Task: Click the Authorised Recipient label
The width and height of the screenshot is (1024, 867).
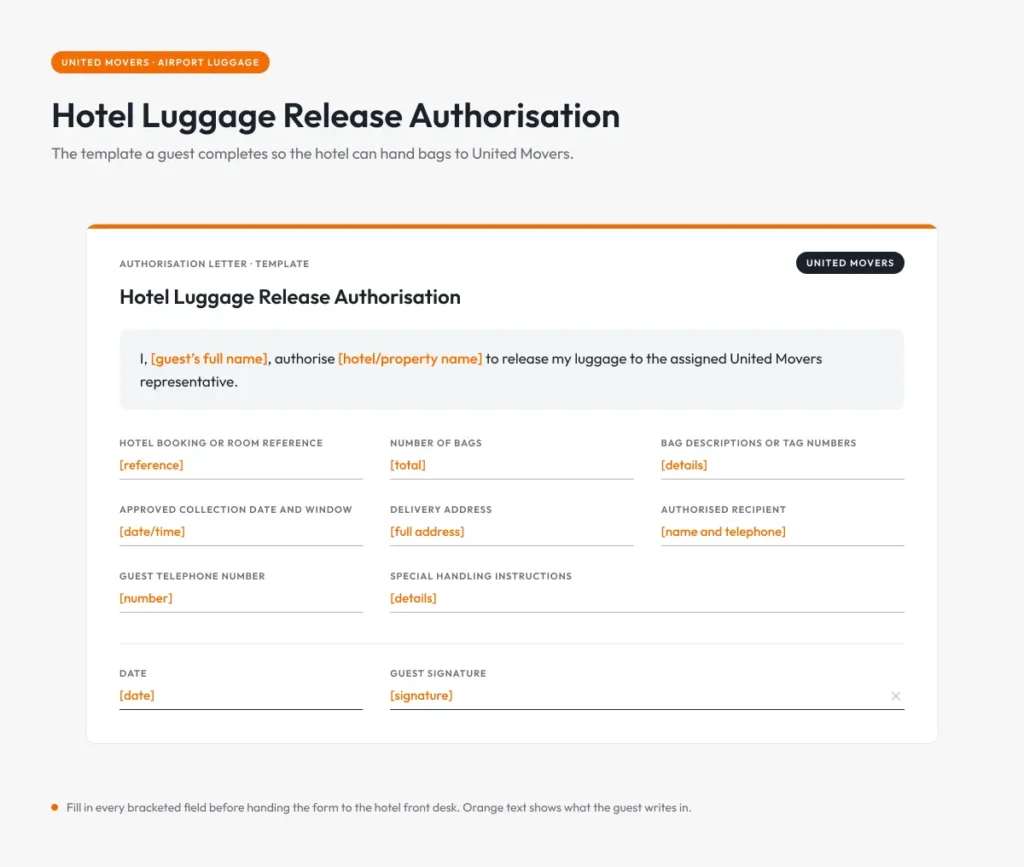Action: click(724, 509)
